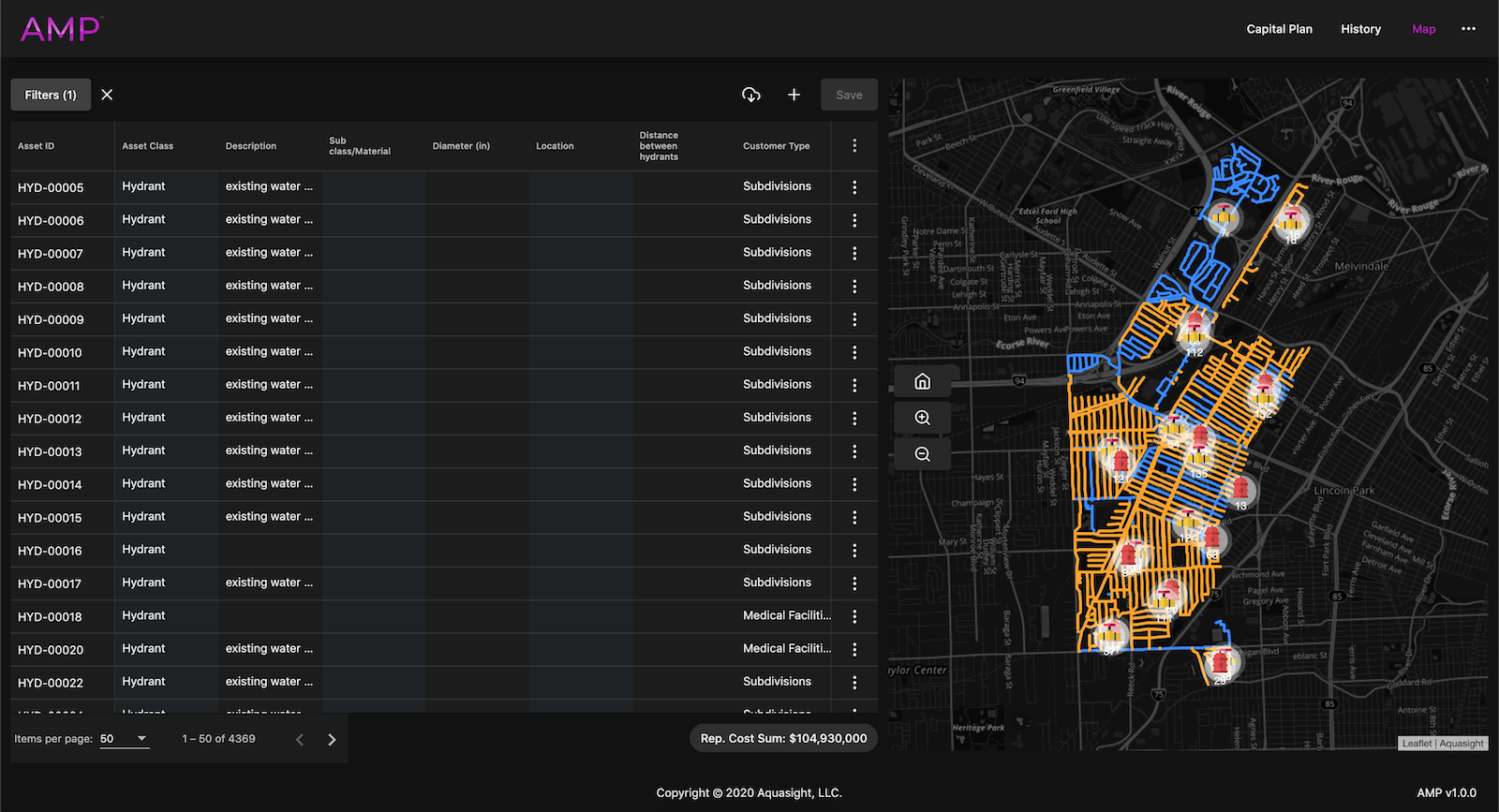
Task: Open the Capital Plan tab
Action: (x=1279, y=29)
